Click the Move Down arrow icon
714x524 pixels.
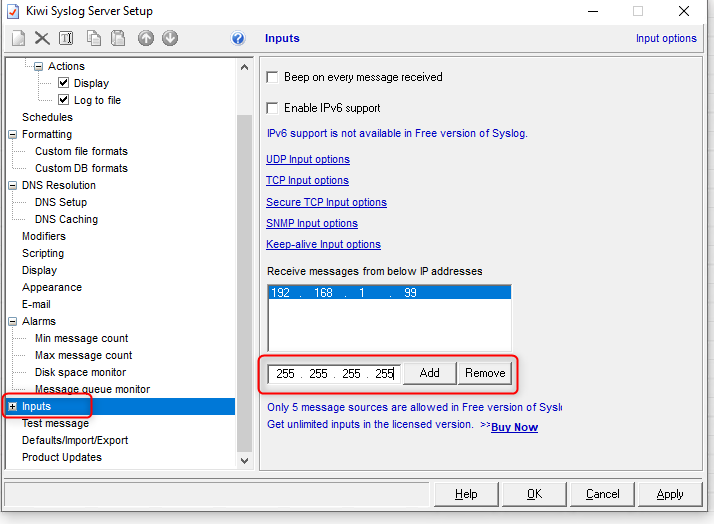click(x=170, y=39)
